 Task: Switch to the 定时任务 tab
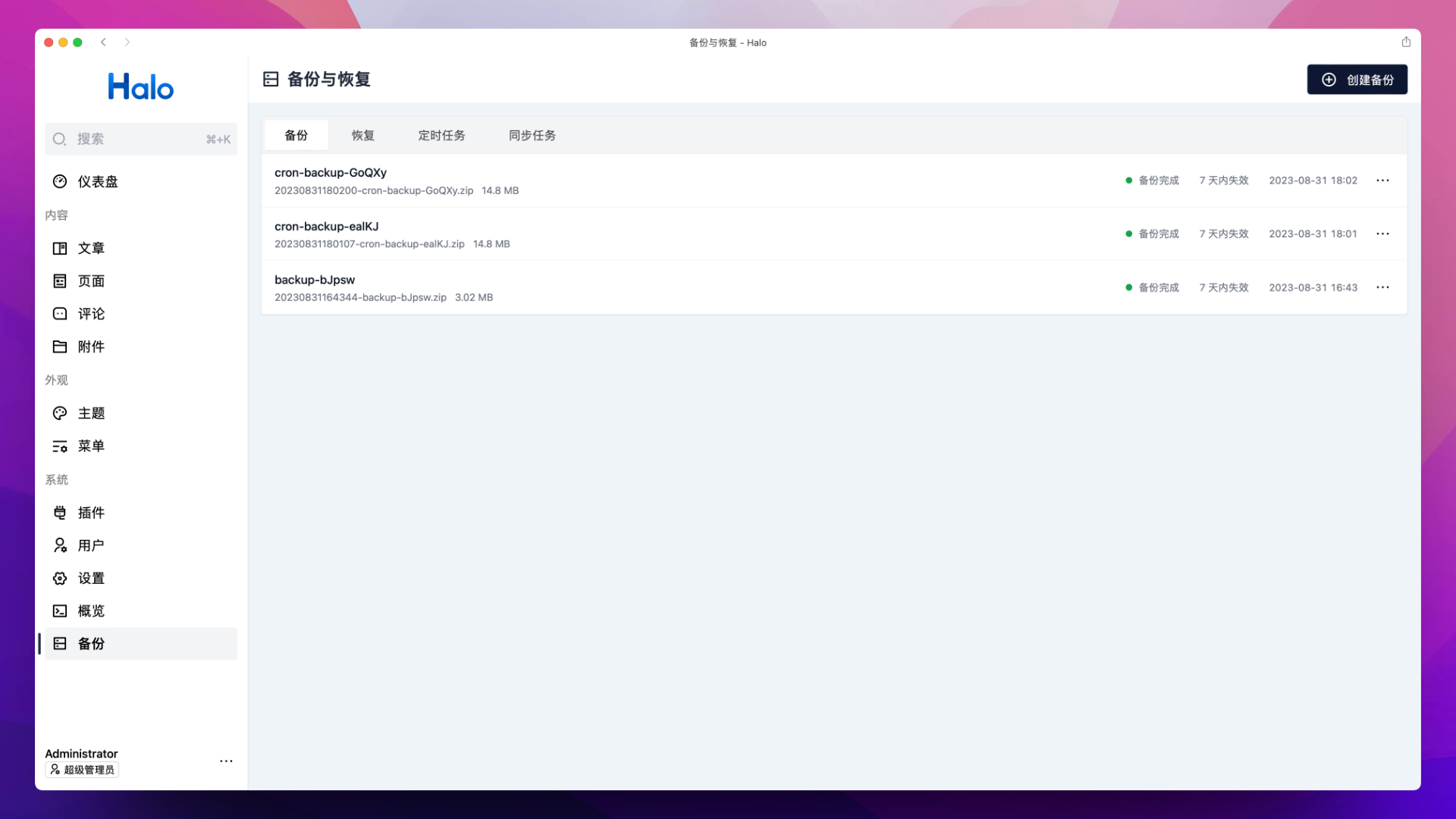[441, 135]
